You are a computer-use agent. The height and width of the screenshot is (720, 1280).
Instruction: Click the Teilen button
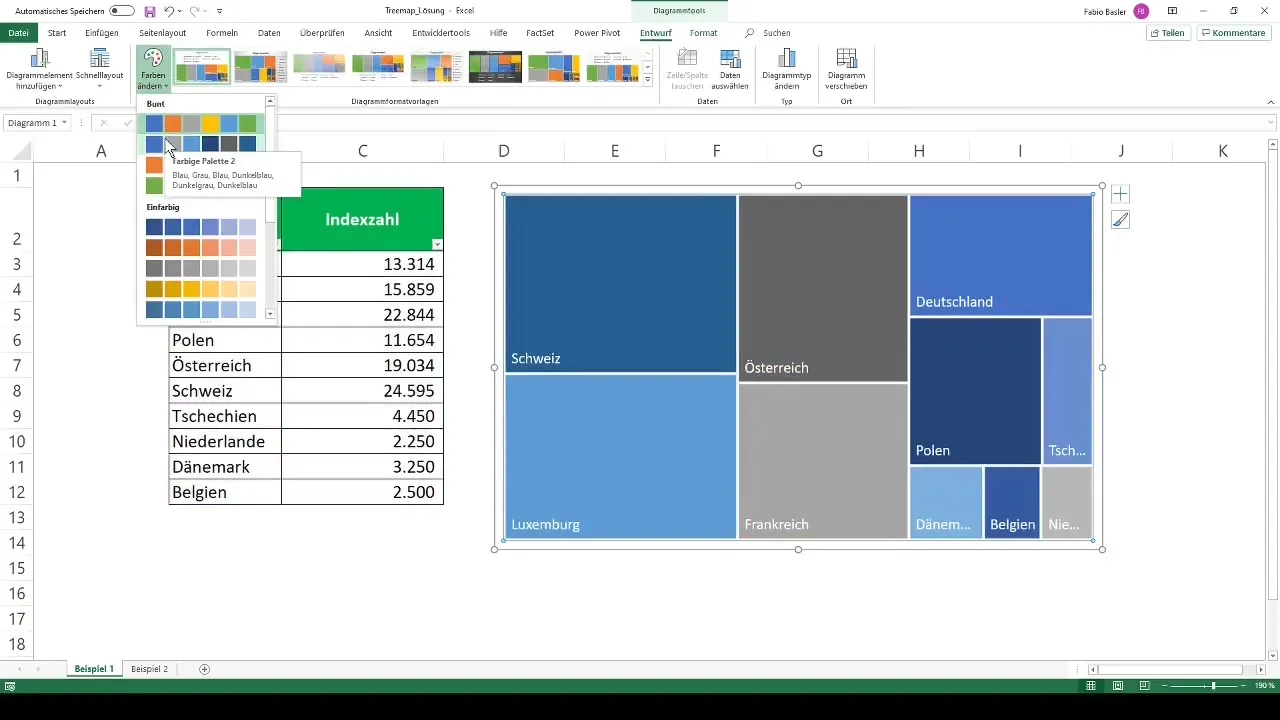point(1168,33)
